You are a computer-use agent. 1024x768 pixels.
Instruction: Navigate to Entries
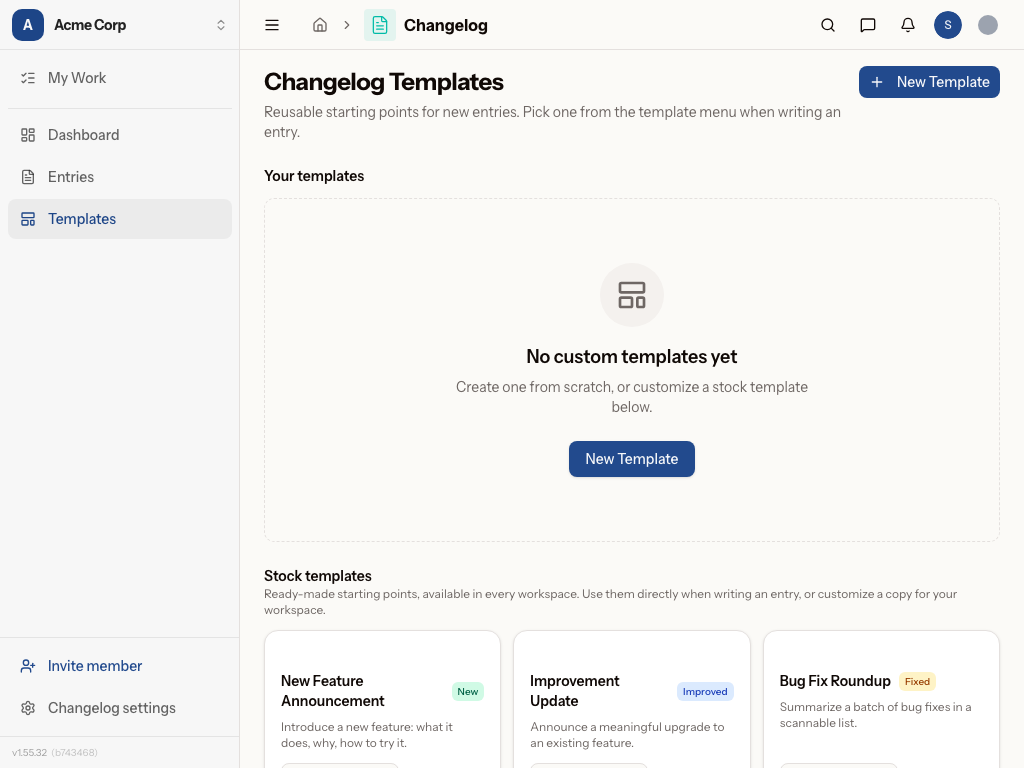coord(120,177)
